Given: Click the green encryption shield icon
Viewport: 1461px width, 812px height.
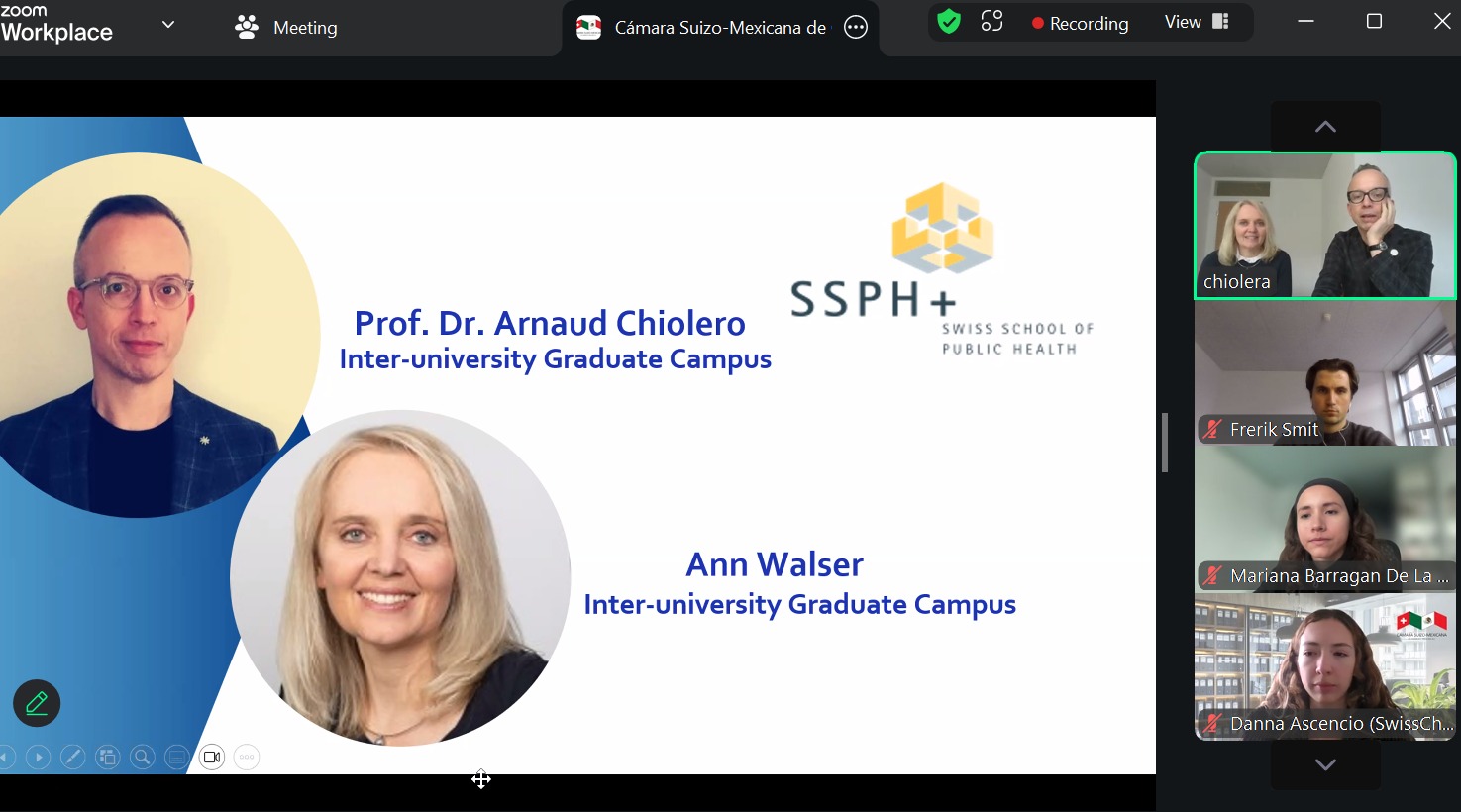Looking at the screenshot, I should [949, 22].
